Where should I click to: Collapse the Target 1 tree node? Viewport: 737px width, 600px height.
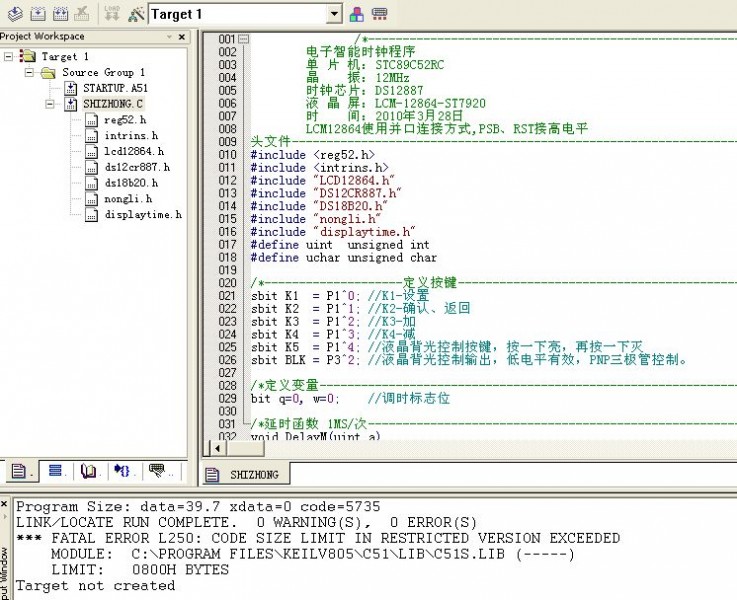[9, 57]
